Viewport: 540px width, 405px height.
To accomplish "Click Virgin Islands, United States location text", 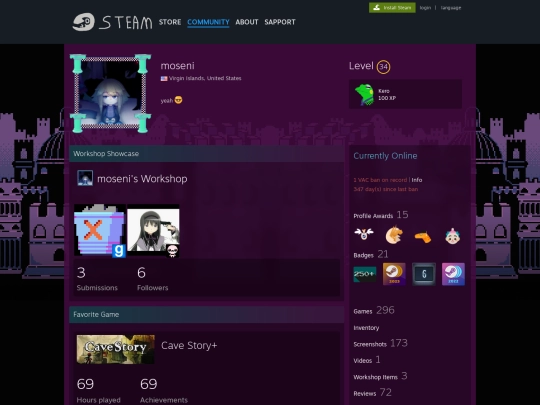I will 205,79.
